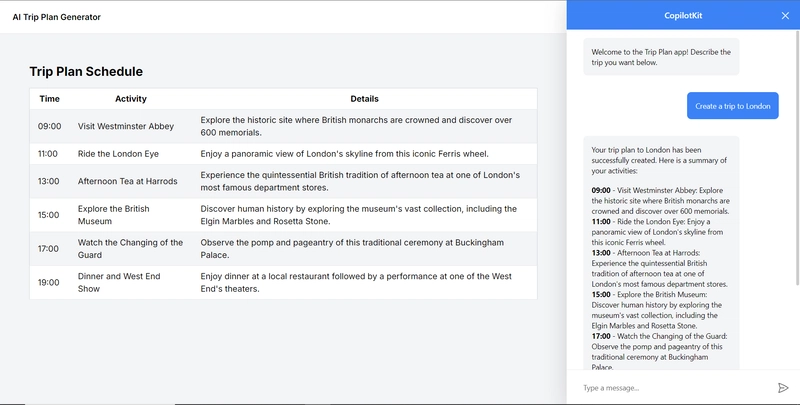The image size is (800, 405).
Task: Click the chat panel scrollbar
Action: 797,158
